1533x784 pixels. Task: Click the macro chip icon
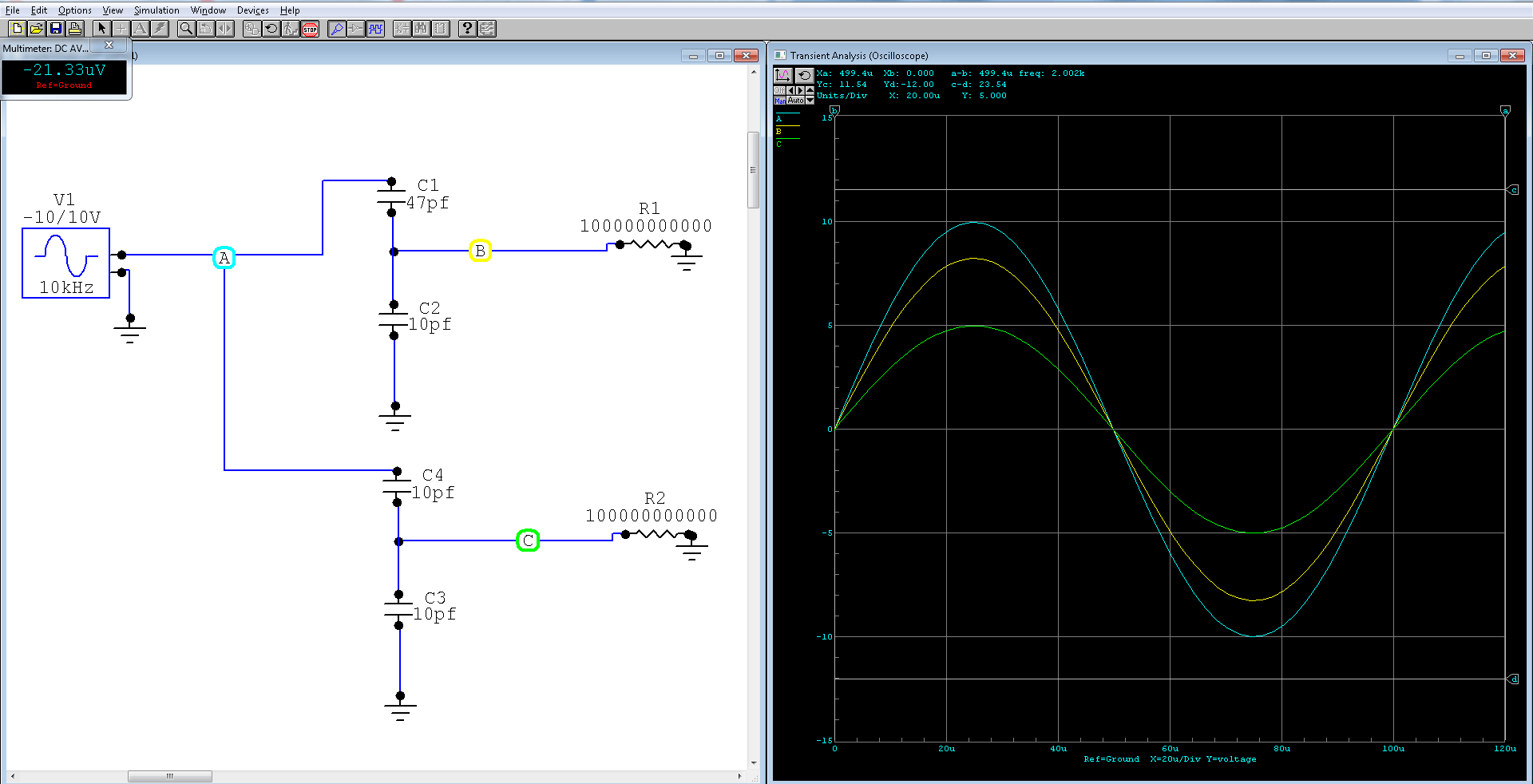click(440, 29)
